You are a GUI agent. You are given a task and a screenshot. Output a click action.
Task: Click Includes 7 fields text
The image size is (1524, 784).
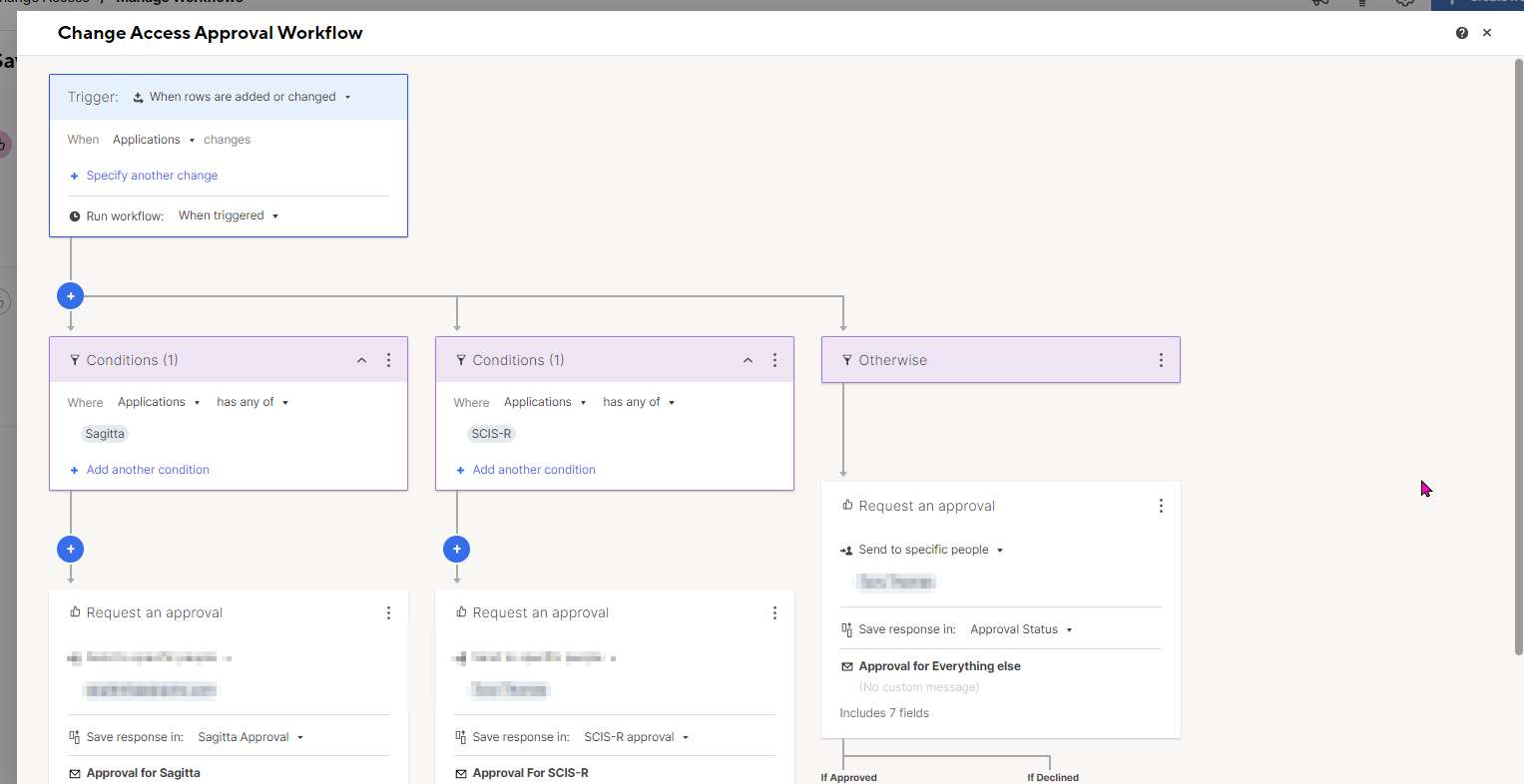click(884, 713)
